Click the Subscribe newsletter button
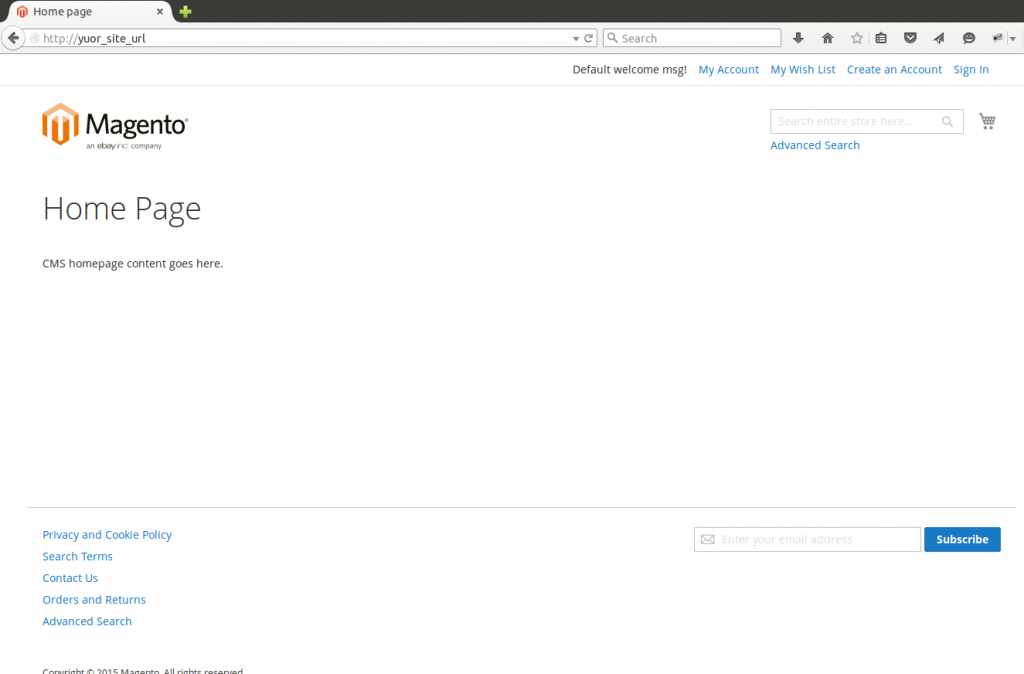The height and width of the screenshot is (674, 1024). coord(962,539)
